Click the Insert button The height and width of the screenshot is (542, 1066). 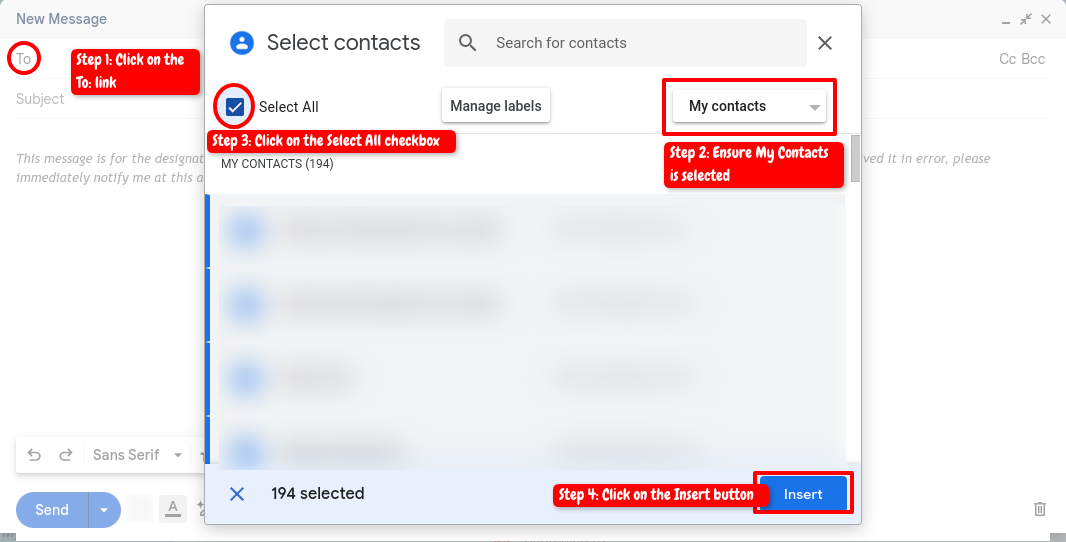tap(803, 494)
